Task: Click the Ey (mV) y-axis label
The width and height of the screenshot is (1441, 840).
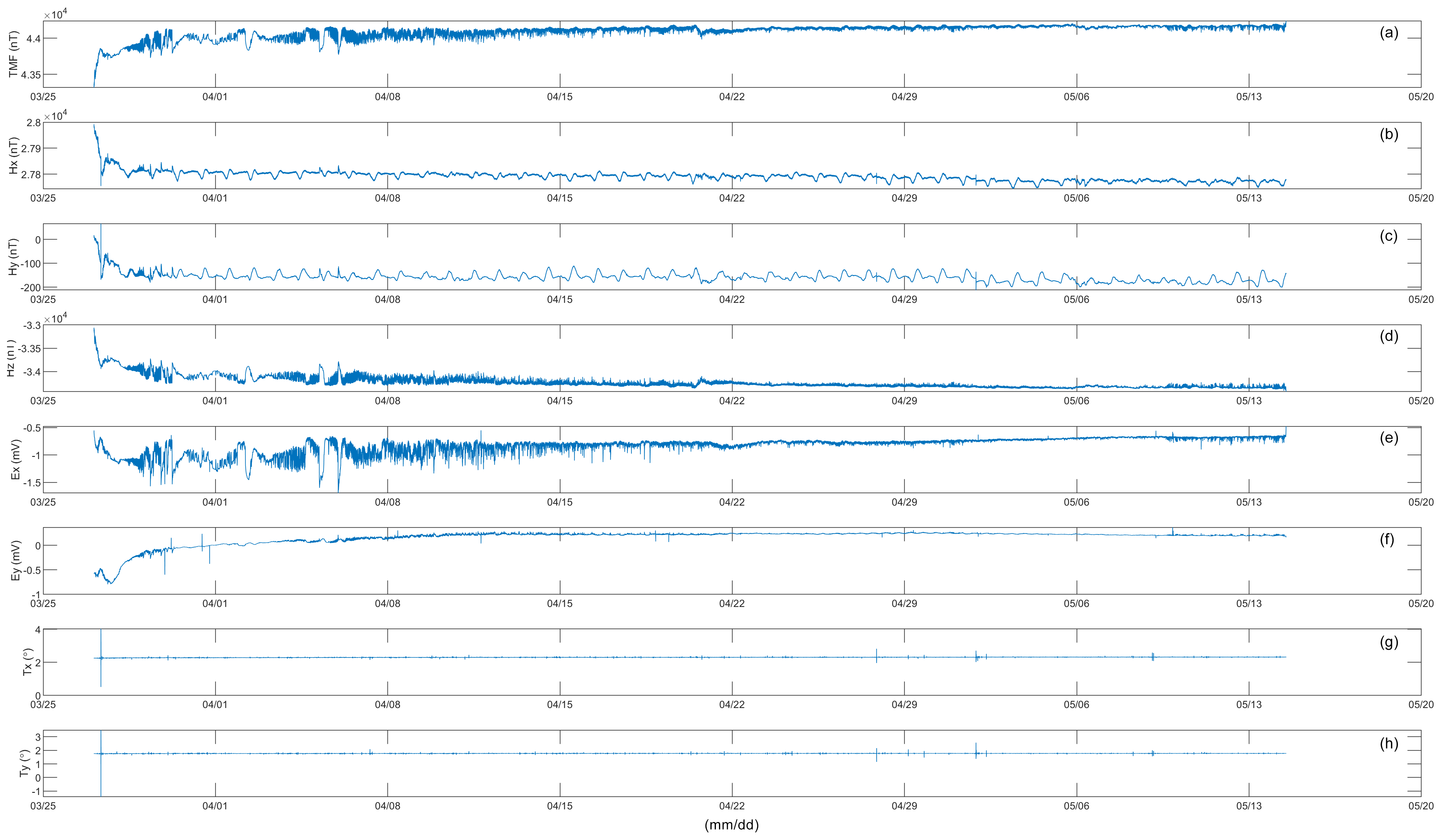Action: click(15, 561)
